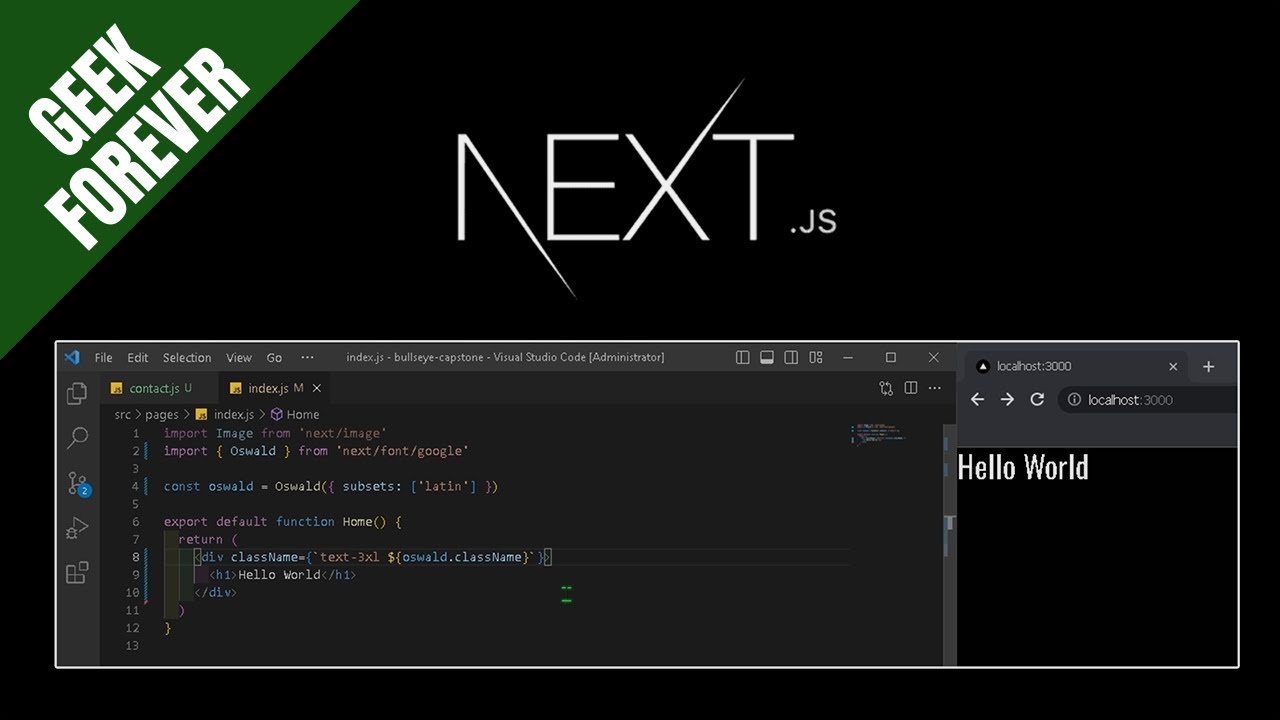This screenshot has width=1280, height=720.
Task: Click the code minimap preview
Action: pyautogui.click(x=878, y=433)
